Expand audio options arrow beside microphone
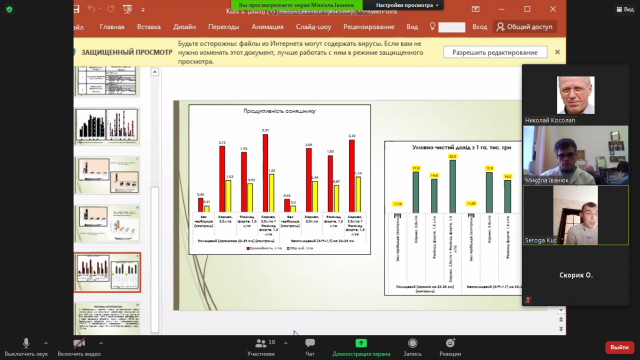The height and width of the screenshot is (360, 640). tap(45, 343)
